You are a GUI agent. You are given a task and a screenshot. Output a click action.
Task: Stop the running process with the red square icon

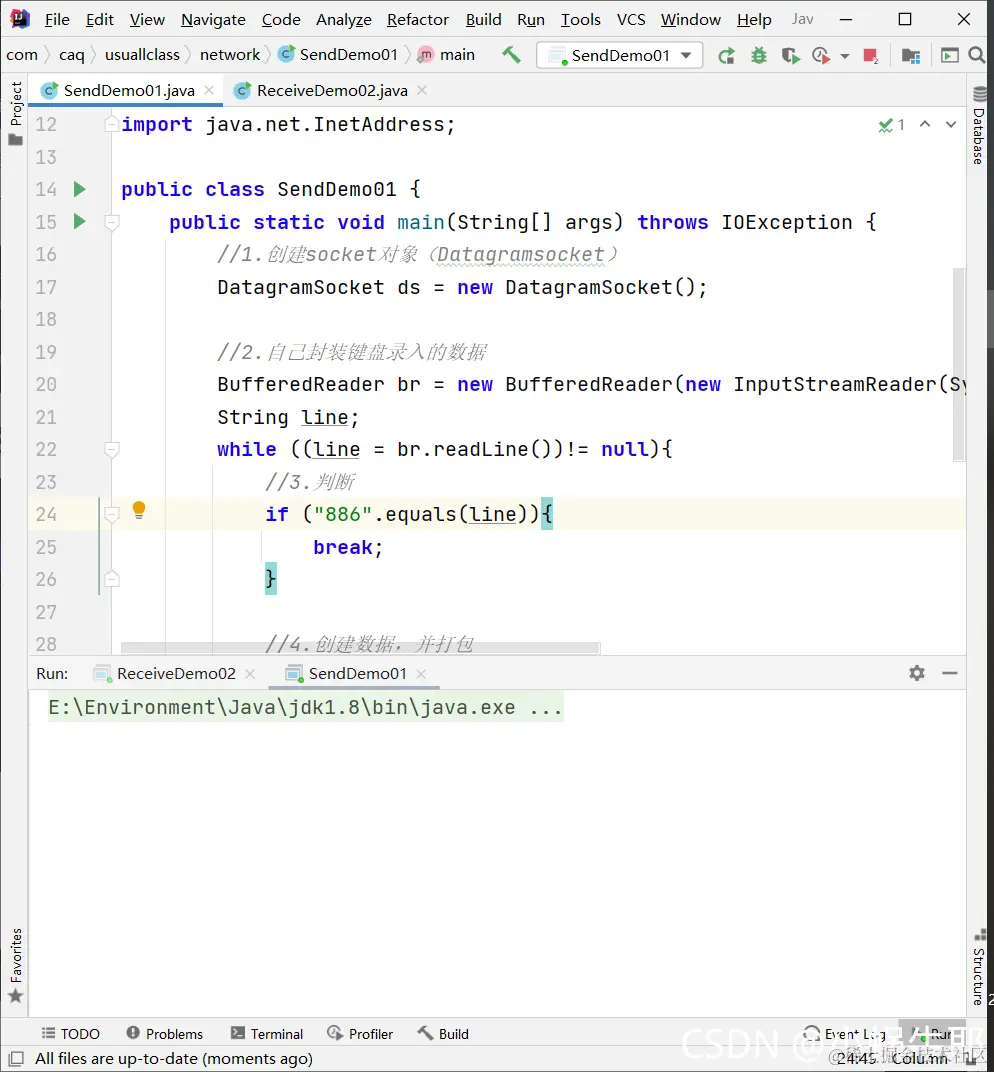(870, 55)
